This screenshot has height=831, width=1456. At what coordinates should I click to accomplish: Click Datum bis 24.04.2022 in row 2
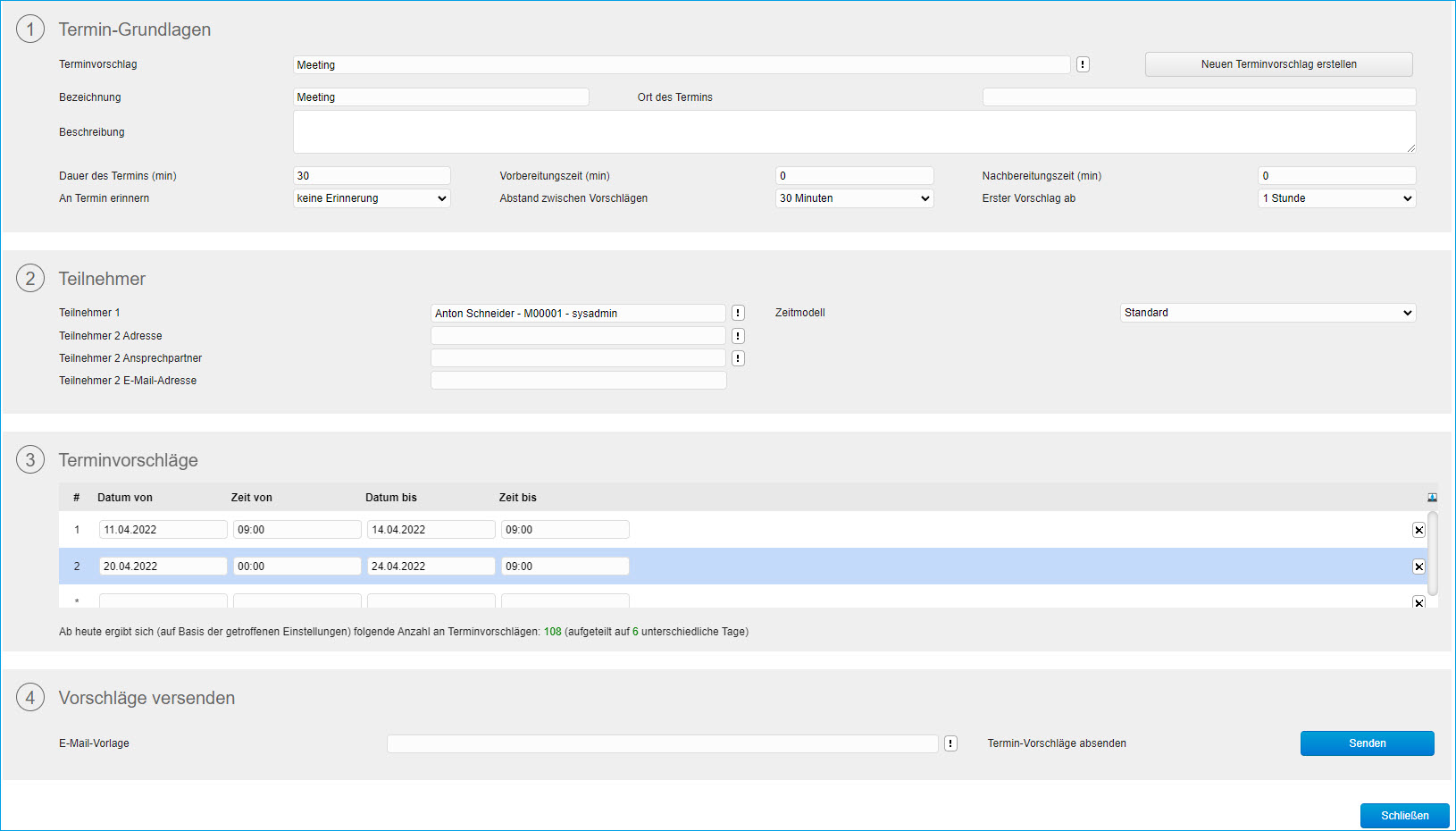(x=431, y=567)
